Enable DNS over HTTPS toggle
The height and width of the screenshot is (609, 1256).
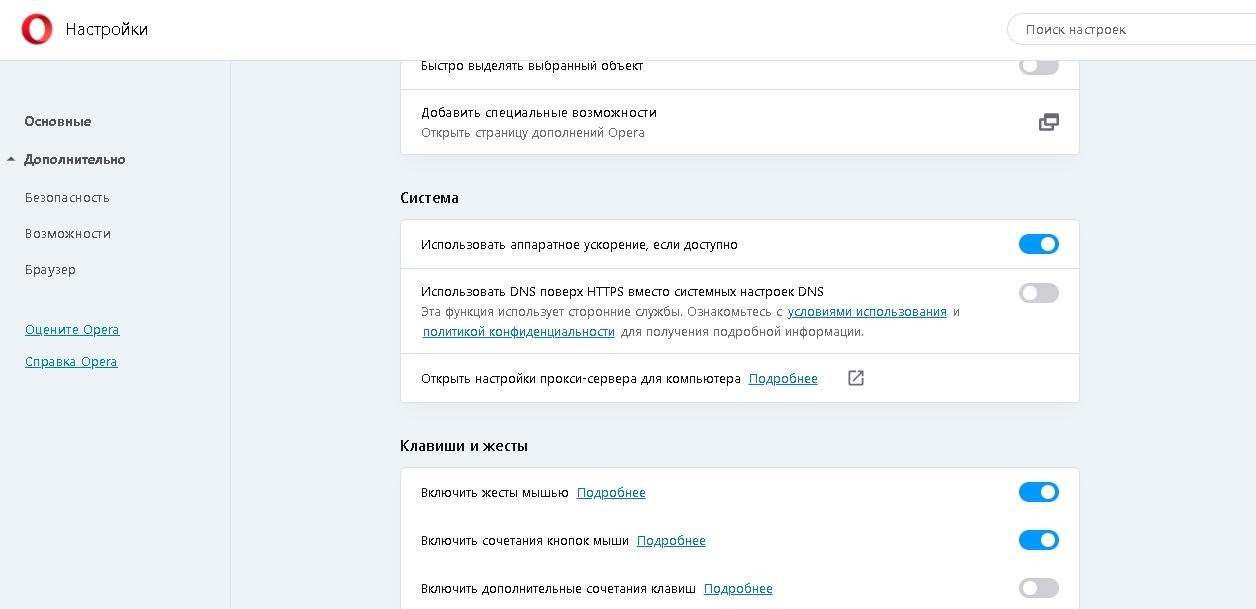[x=1038, y=293]
